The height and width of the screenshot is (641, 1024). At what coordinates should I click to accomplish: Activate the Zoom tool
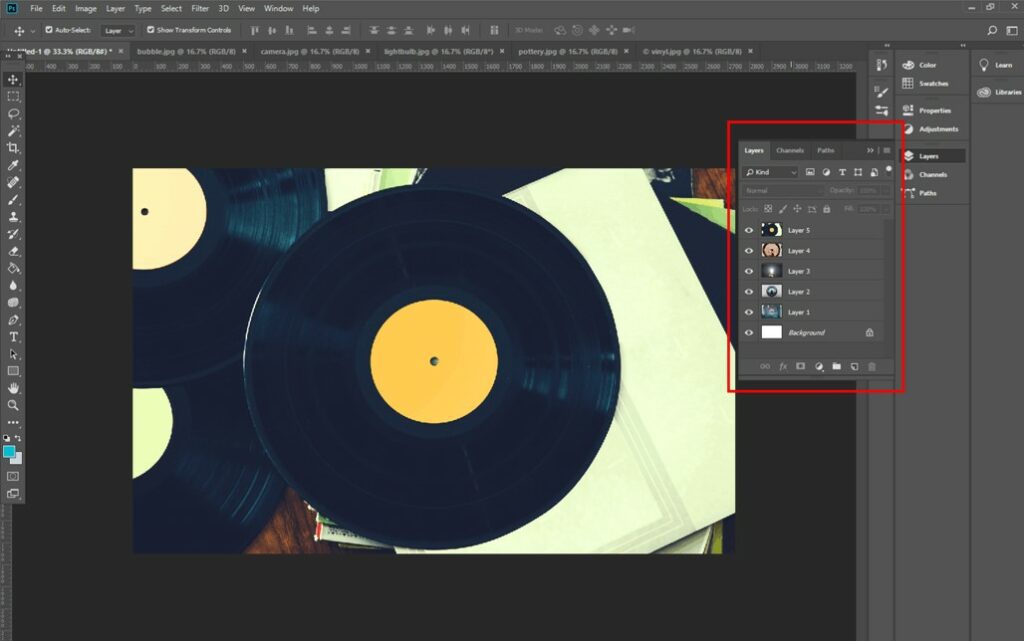click(13, 405)
